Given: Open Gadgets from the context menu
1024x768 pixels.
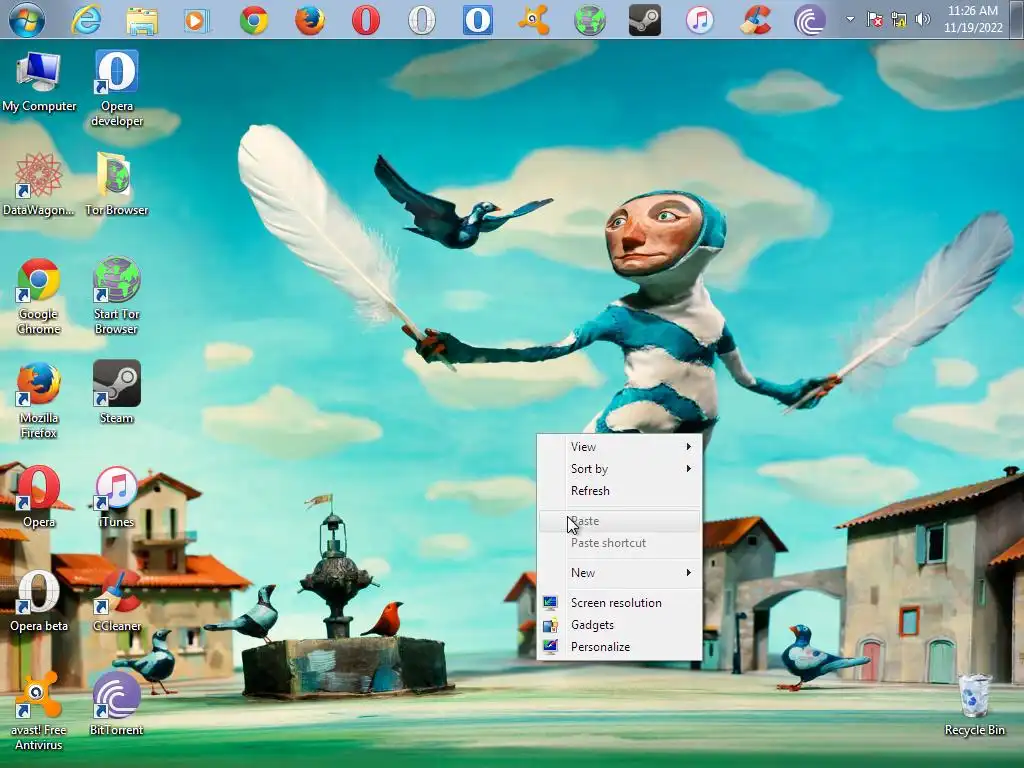Looking at the screenshot, I should (618, 625).
